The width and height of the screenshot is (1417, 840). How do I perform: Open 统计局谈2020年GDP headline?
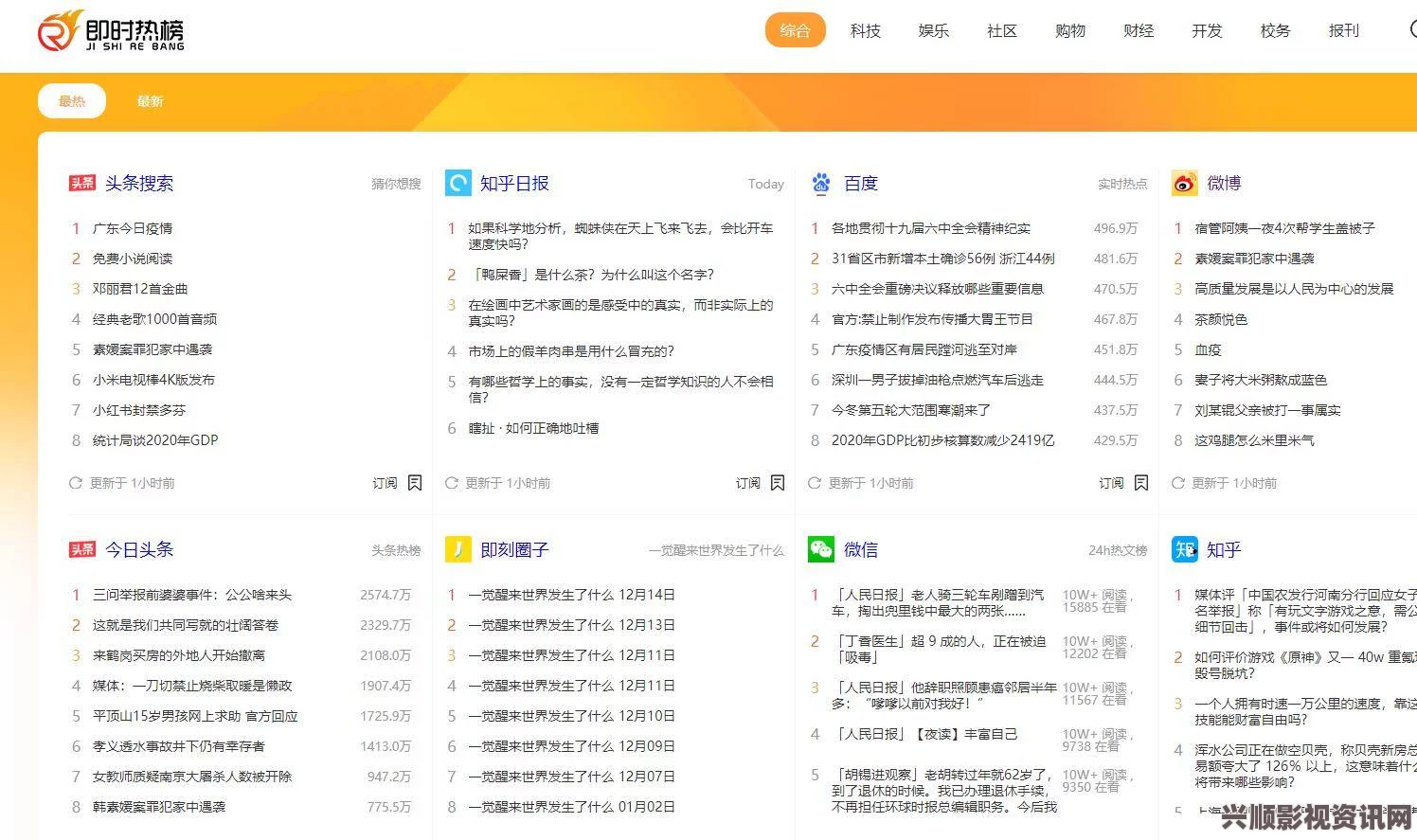click(155, 440)
